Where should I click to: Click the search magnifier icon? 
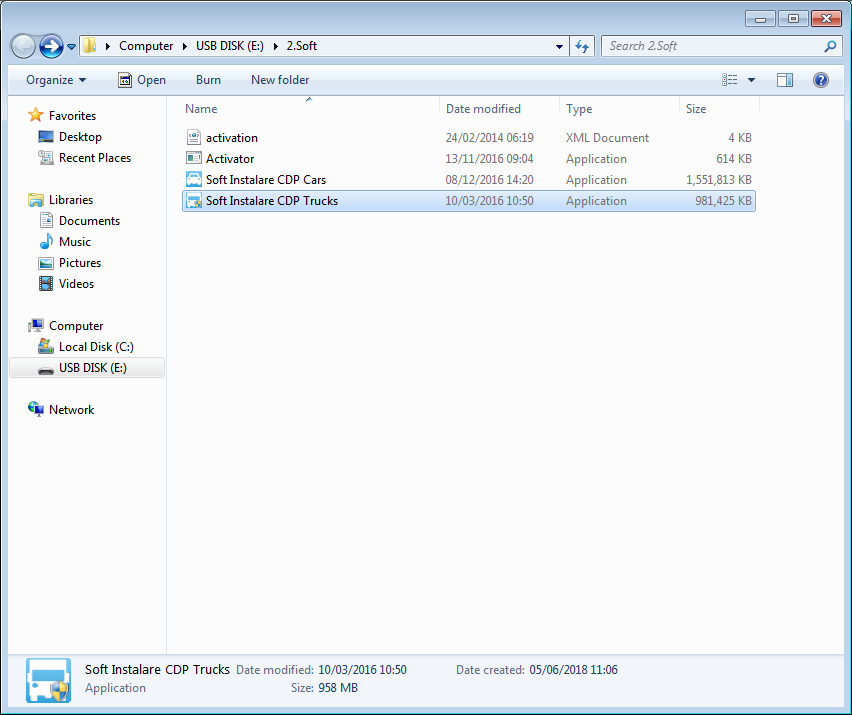[x=830, y=46]
